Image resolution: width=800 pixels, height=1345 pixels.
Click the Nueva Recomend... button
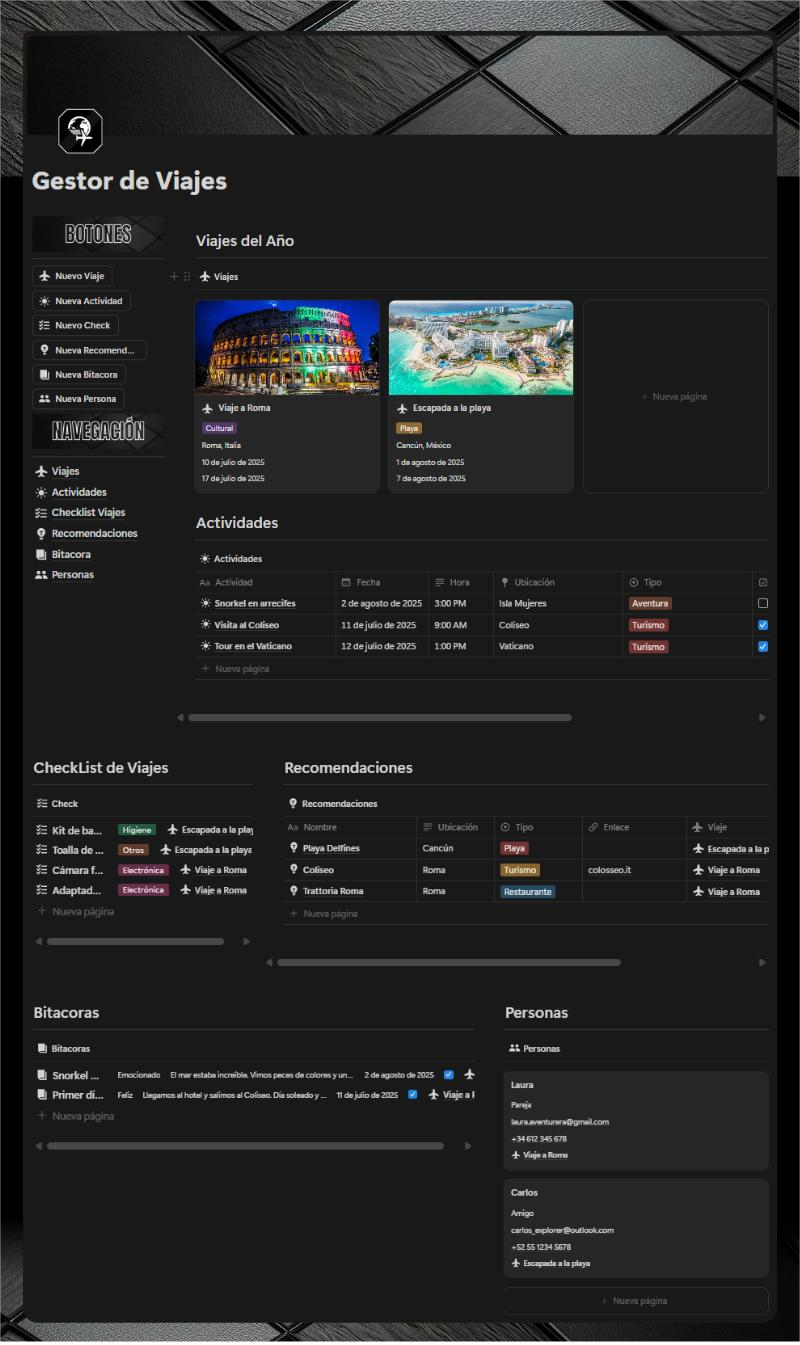tap(89, 350)
